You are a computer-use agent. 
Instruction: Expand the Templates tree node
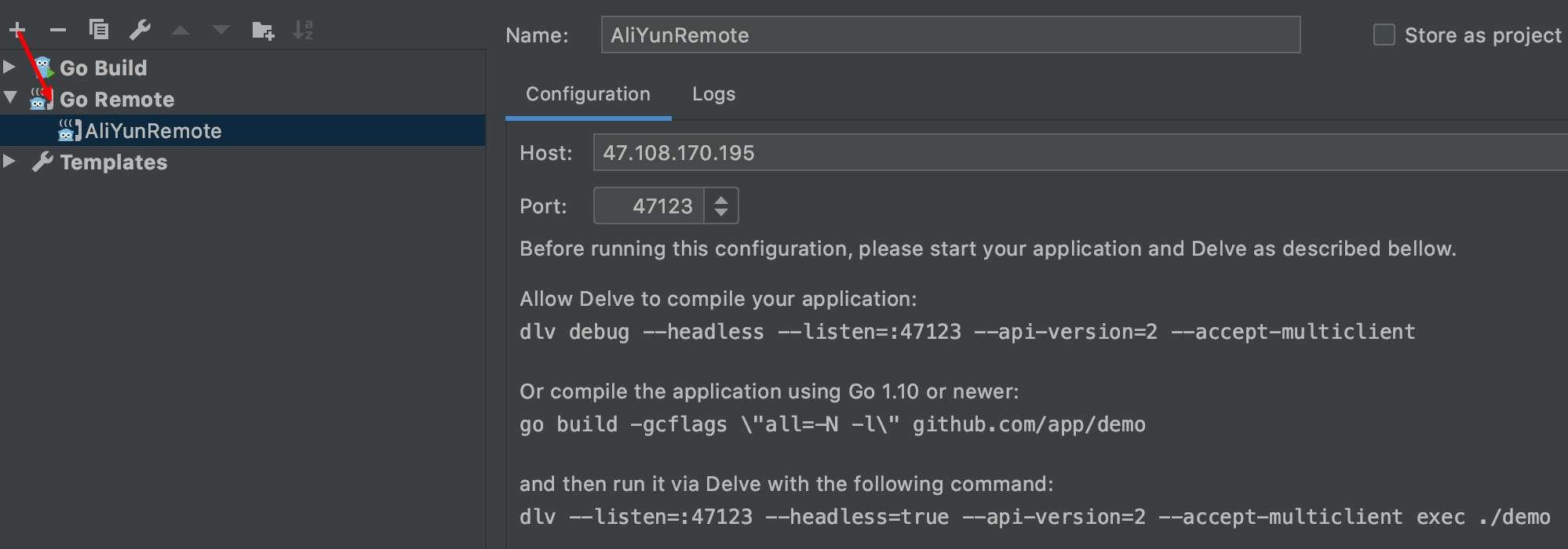tap(9, 162)
